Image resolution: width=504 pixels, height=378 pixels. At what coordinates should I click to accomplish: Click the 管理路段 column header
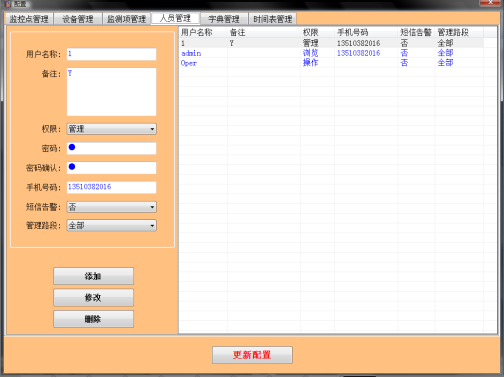459,32
